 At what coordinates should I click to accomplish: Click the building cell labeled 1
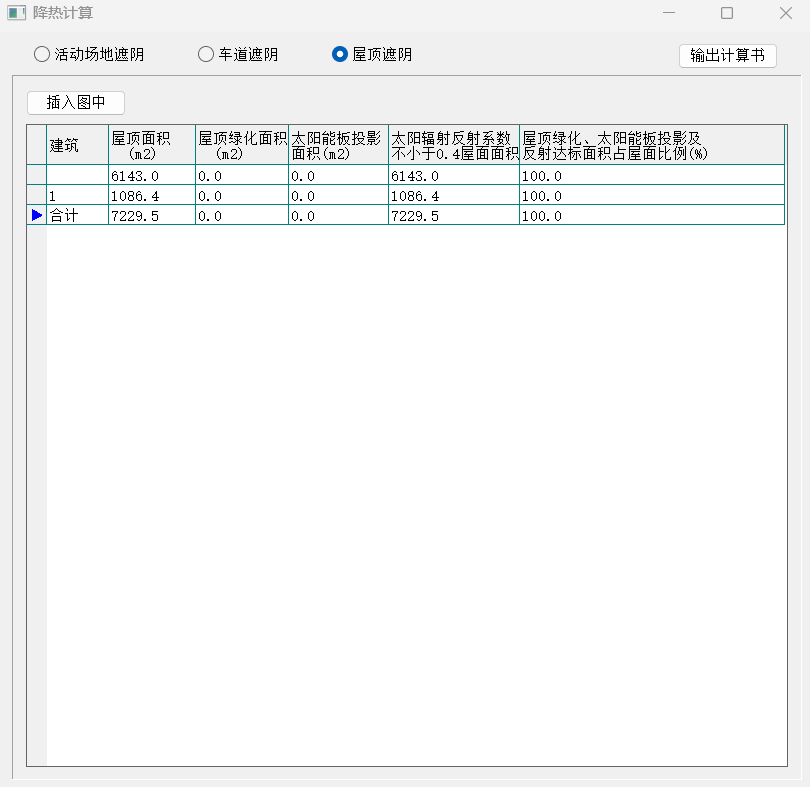(77, 196)
